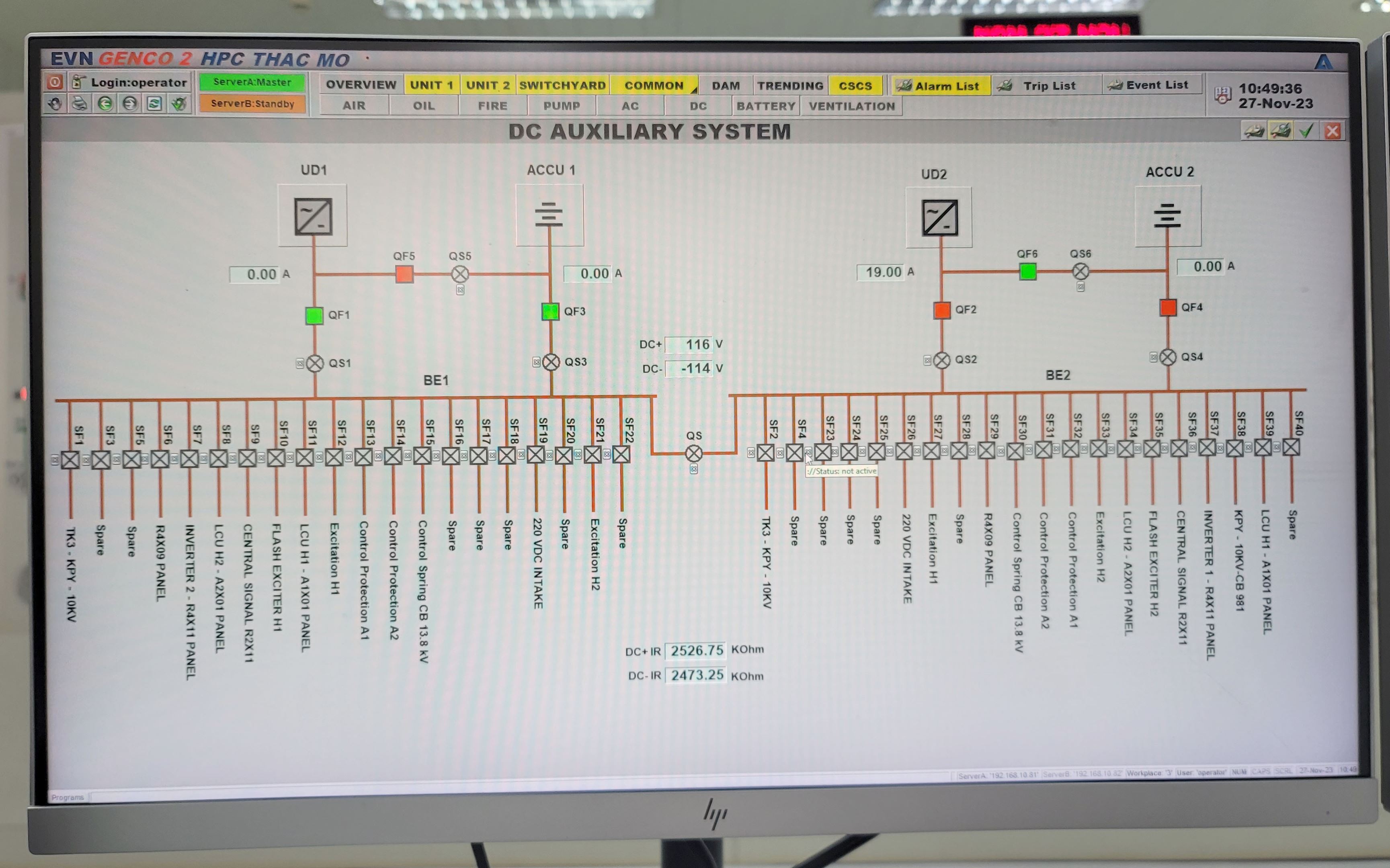Click the DC+ IR value field
This screenshot has width=1390, height=868.
pos(696,651)
